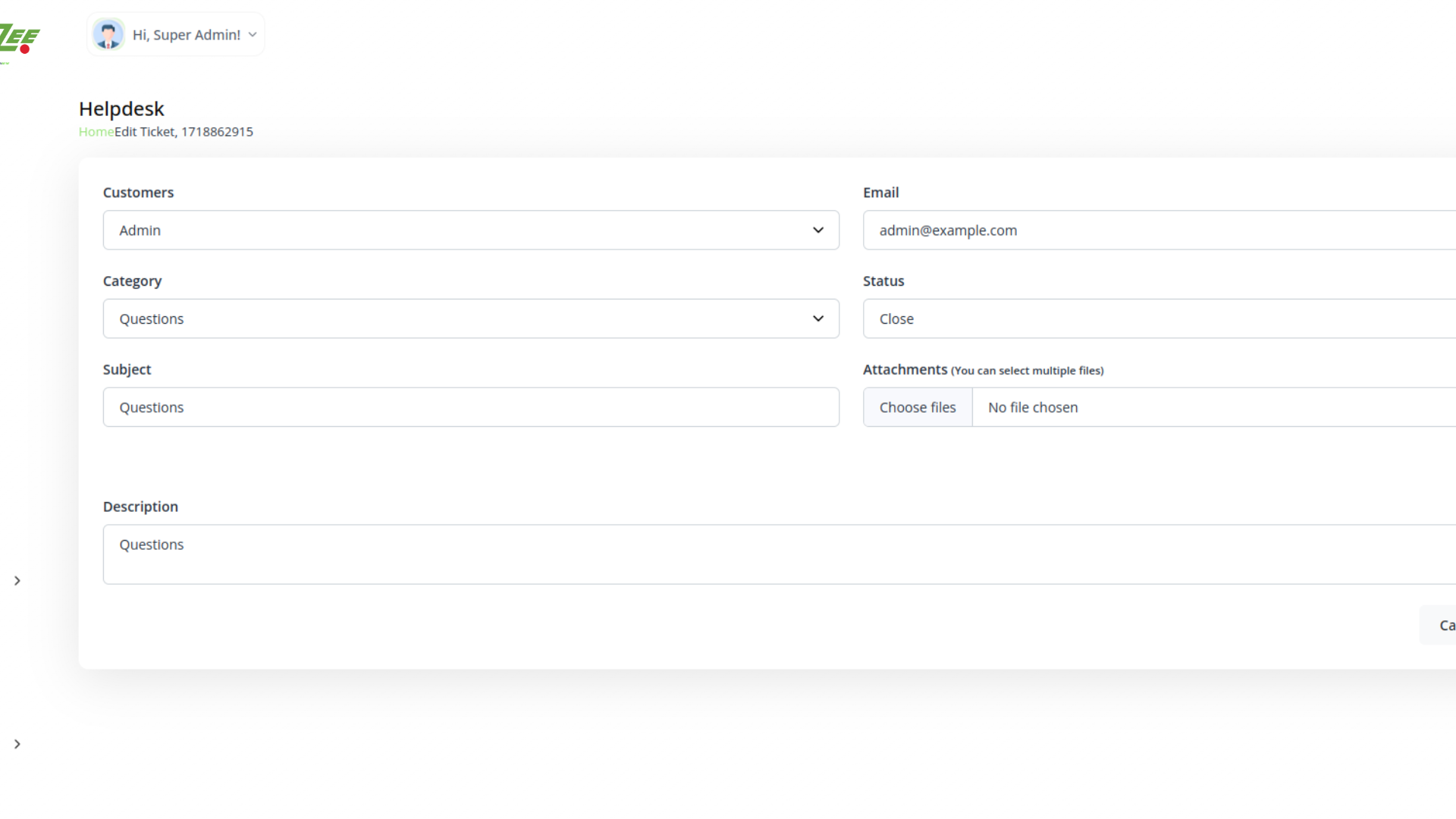Click the arrow in Category field
Screen dimensions: 1456x819
tap(817, 319)
